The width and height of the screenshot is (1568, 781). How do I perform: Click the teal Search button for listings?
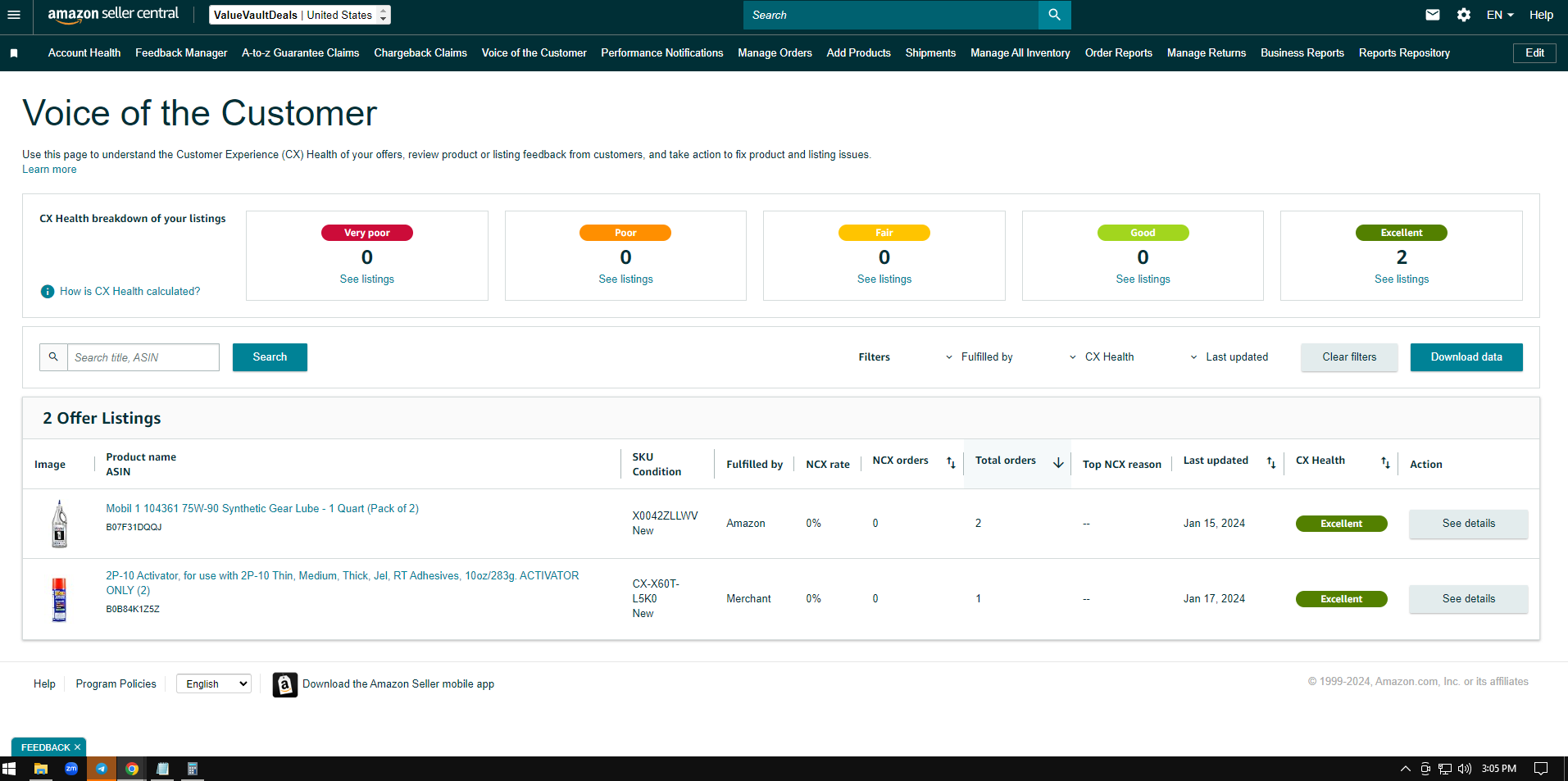(x=270, y=357)
